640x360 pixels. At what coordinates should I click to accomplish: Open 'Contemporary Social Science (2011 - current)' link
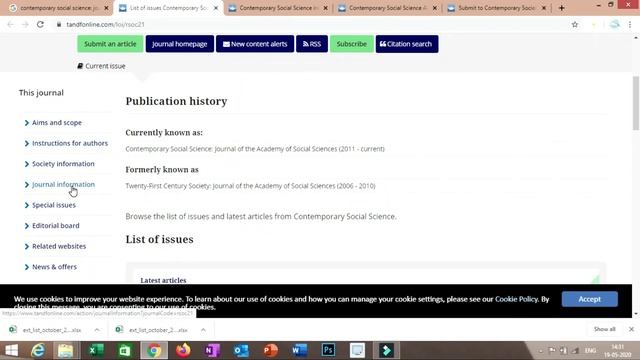click(255, 149)
